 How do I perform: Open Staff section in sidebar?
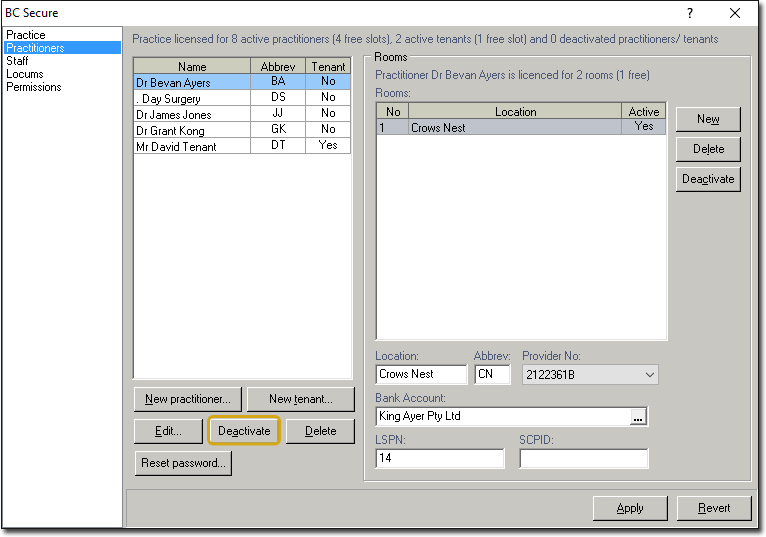pos(17,61)
